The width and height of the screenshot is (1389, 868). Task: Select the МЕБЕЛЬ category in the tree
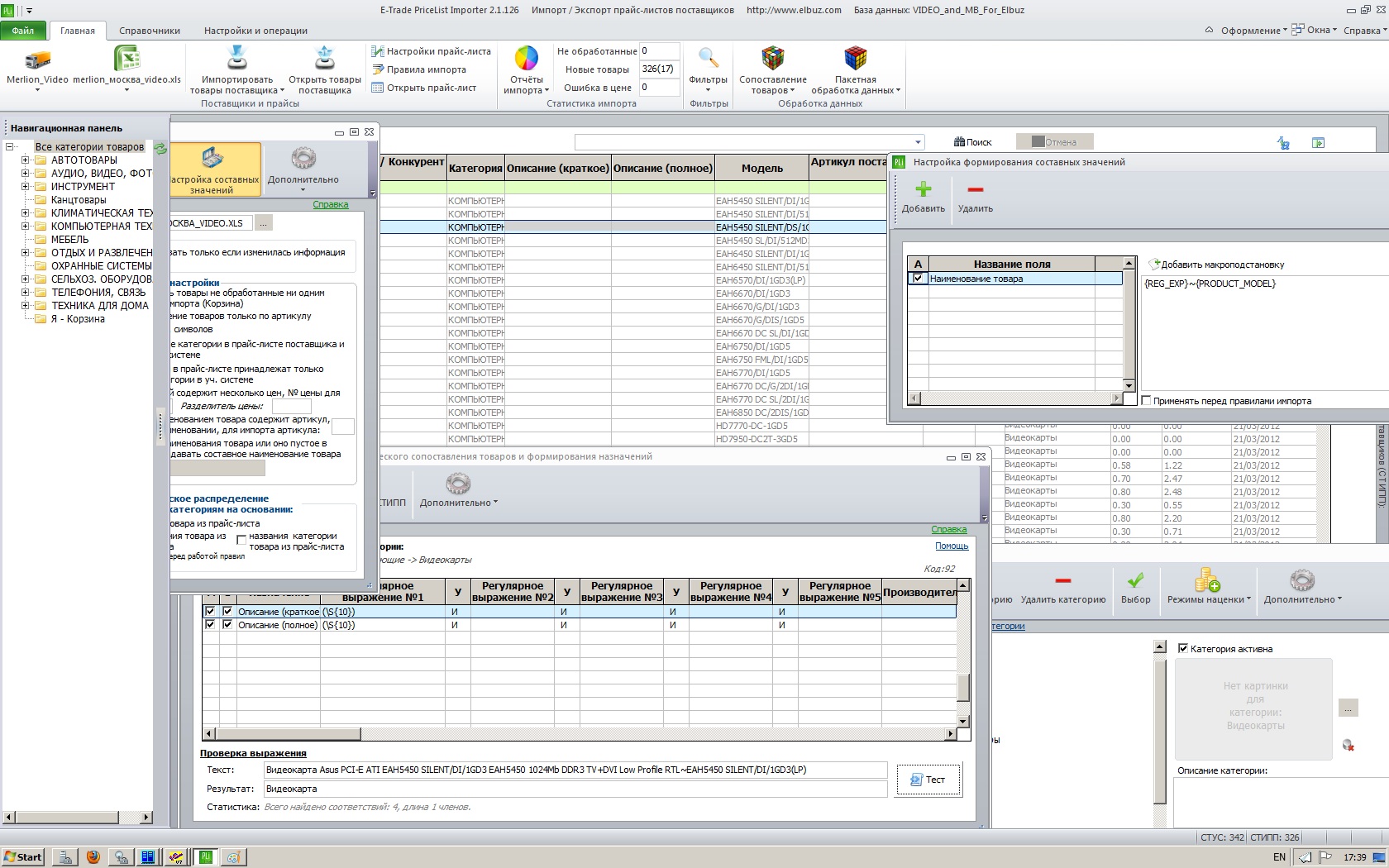click(69, 240)
